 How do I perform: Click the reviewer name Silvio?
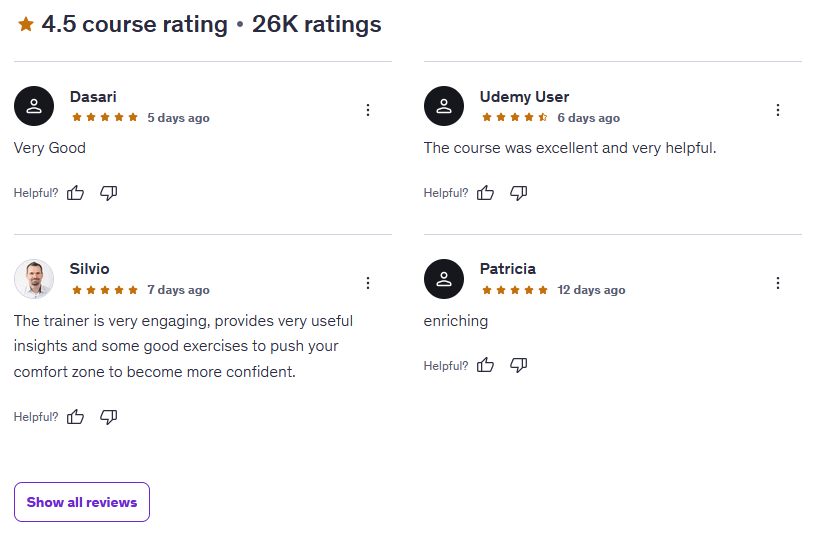pyautogui.click(x=90, y=269)
